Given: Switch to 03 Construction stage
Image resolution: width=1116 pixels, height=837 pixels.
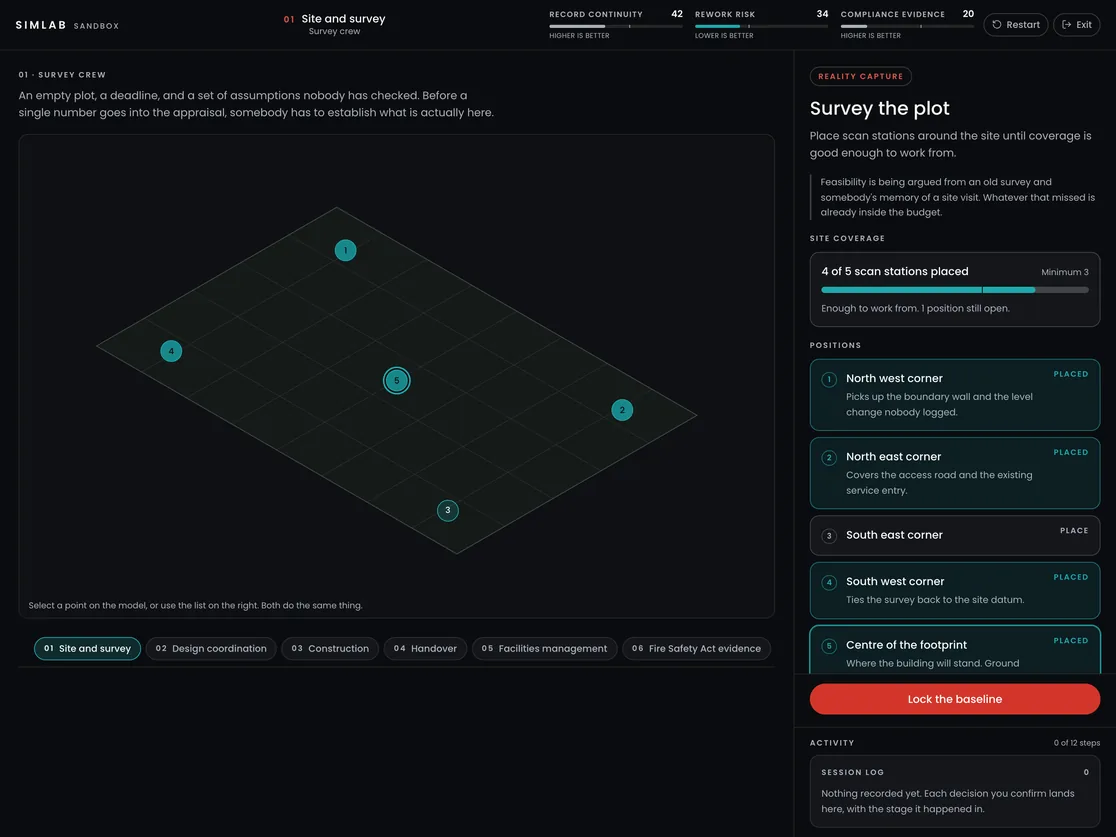Looking at the screenshot, I should 330,648.
